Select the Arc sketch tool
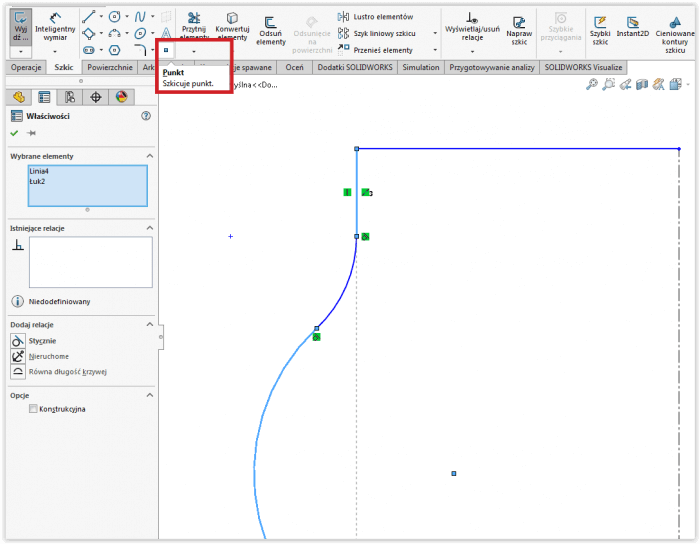Screen dimensions: 700x544 115,33
